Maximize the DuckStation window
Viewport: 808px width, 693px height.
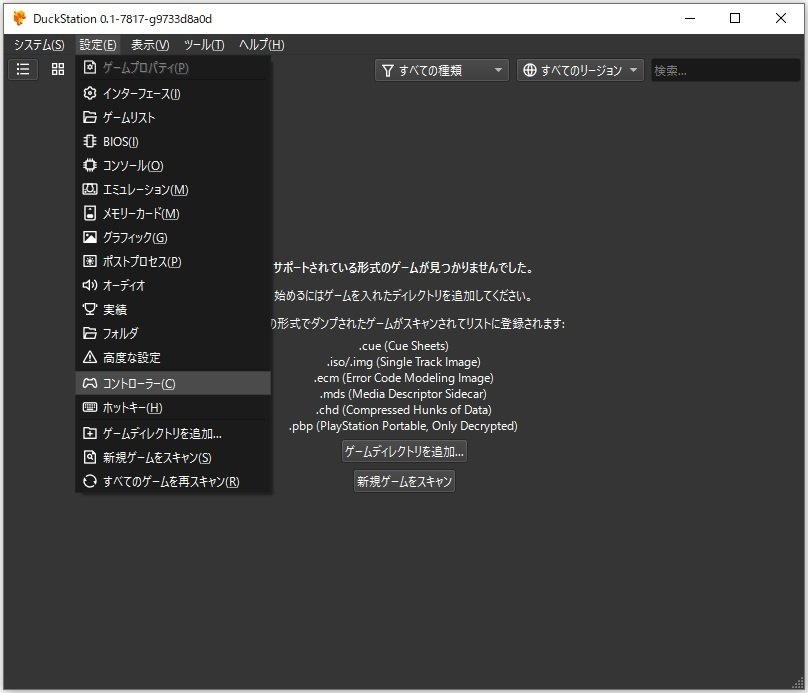point(735,19)
